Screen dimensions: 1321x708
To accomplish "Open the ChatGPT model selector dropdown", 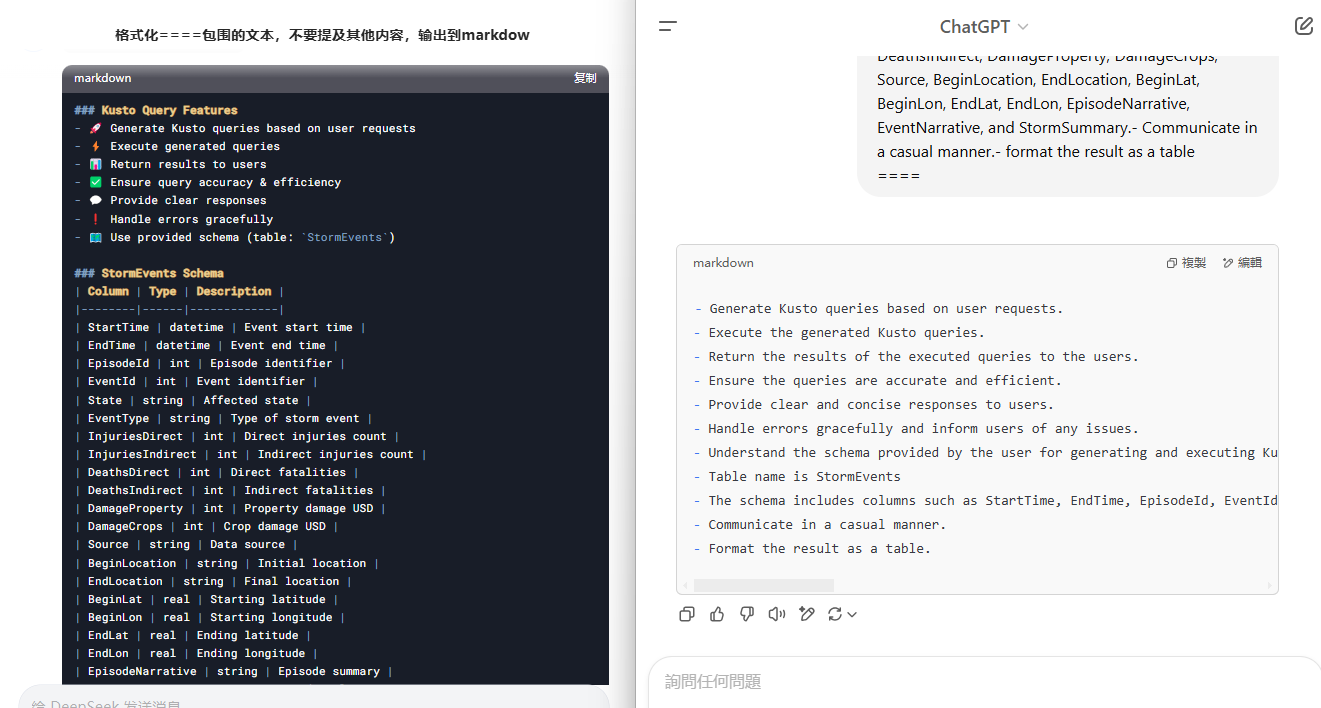I will (x=984, y=27).
